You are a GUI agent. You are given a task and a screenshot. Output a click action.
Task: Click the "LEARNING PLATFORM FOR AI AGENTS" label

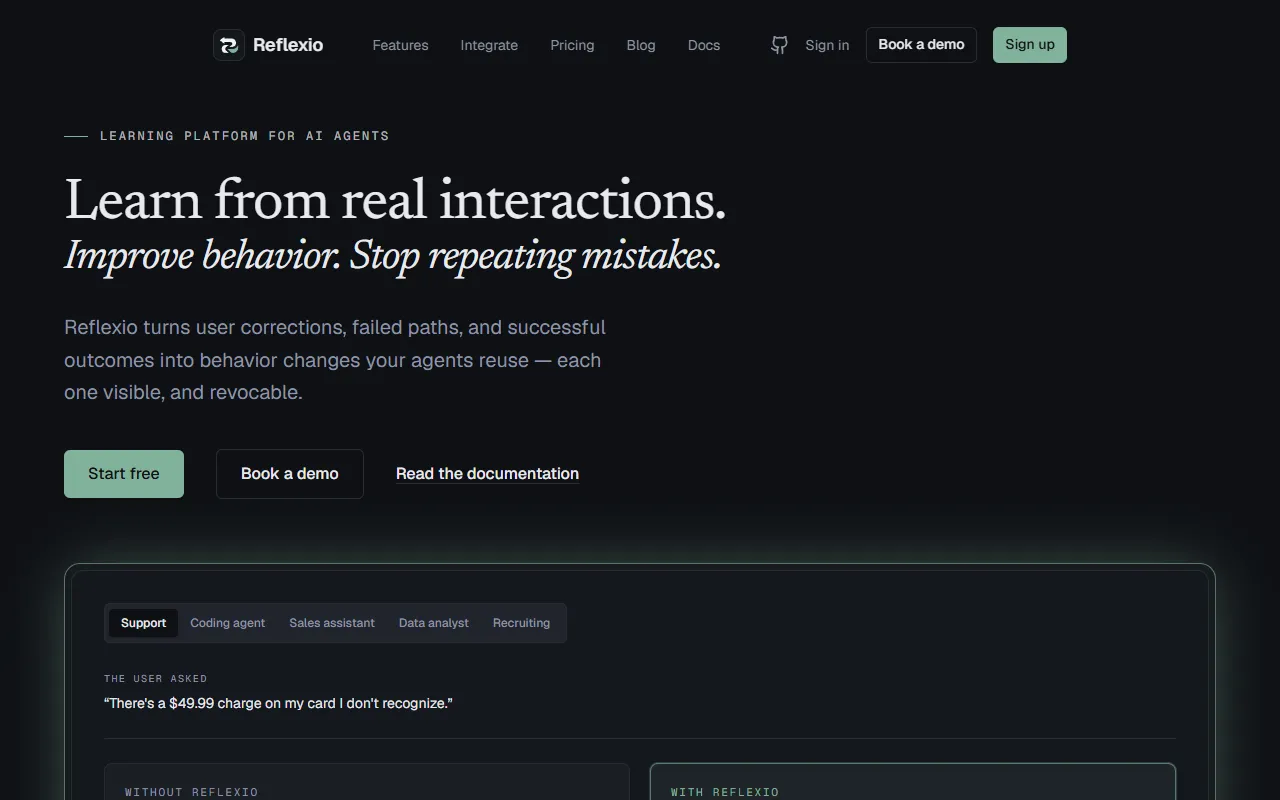click(x=244, y=136)
